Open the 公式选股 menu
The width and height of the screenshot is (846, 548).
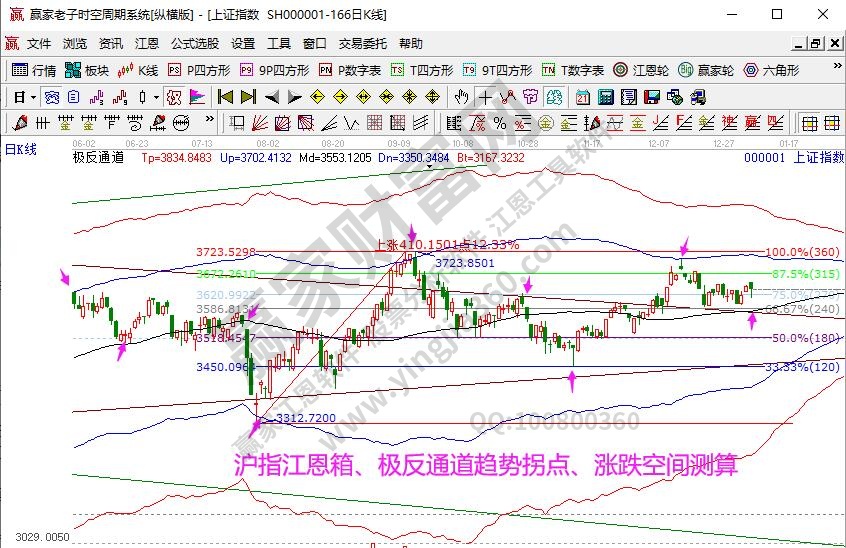tap(196, 44)
